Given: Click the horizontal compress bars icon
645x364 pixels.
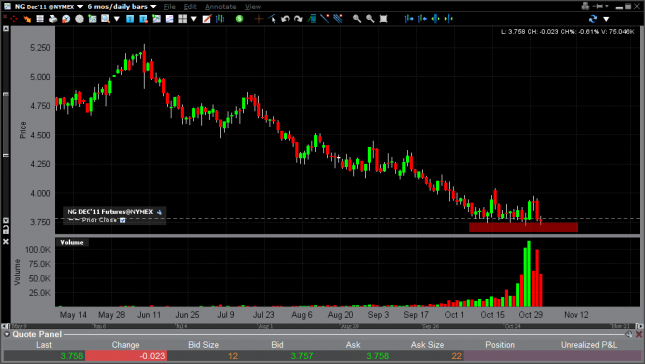Looking at the screenshot, I should click(x=448, y=19).
